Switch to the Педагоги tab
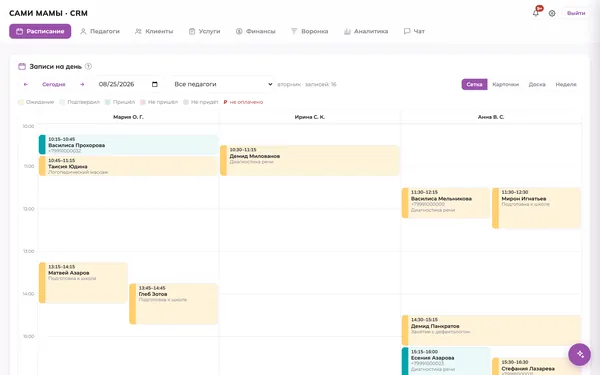600x375 pixels. click(x=100, y=31)
